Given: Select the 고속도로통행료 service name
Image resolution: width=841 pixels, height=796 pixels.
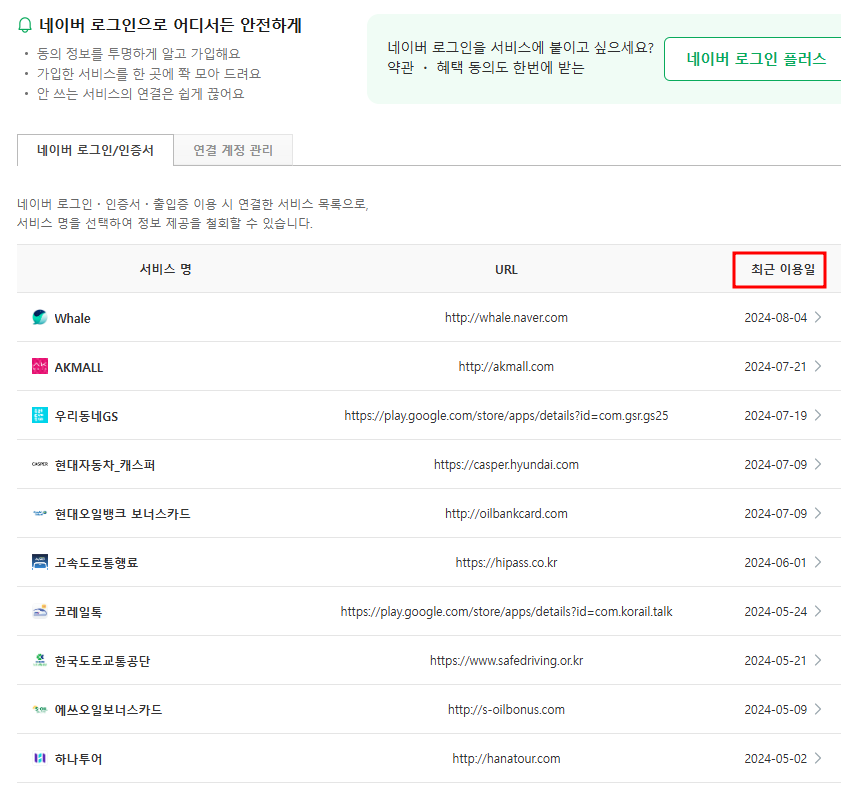Looking at the screenshot, I should tap(97, 563).
